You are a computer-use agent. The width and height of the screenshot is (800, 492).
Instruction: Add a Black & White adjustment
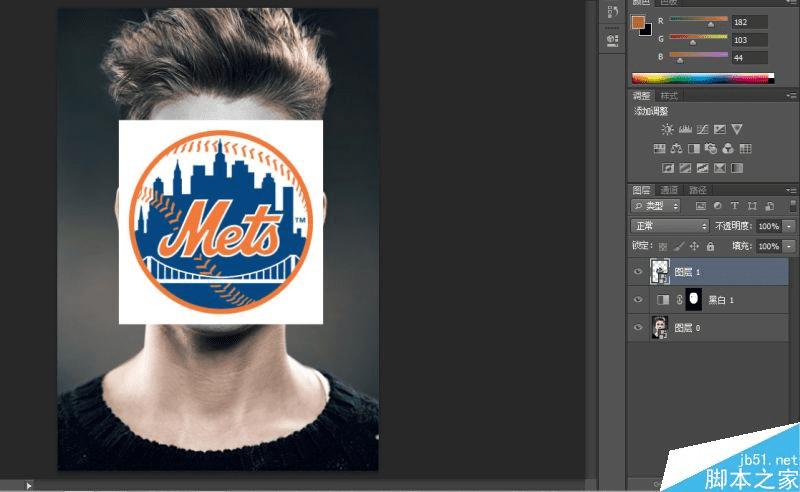pos(694,149)
